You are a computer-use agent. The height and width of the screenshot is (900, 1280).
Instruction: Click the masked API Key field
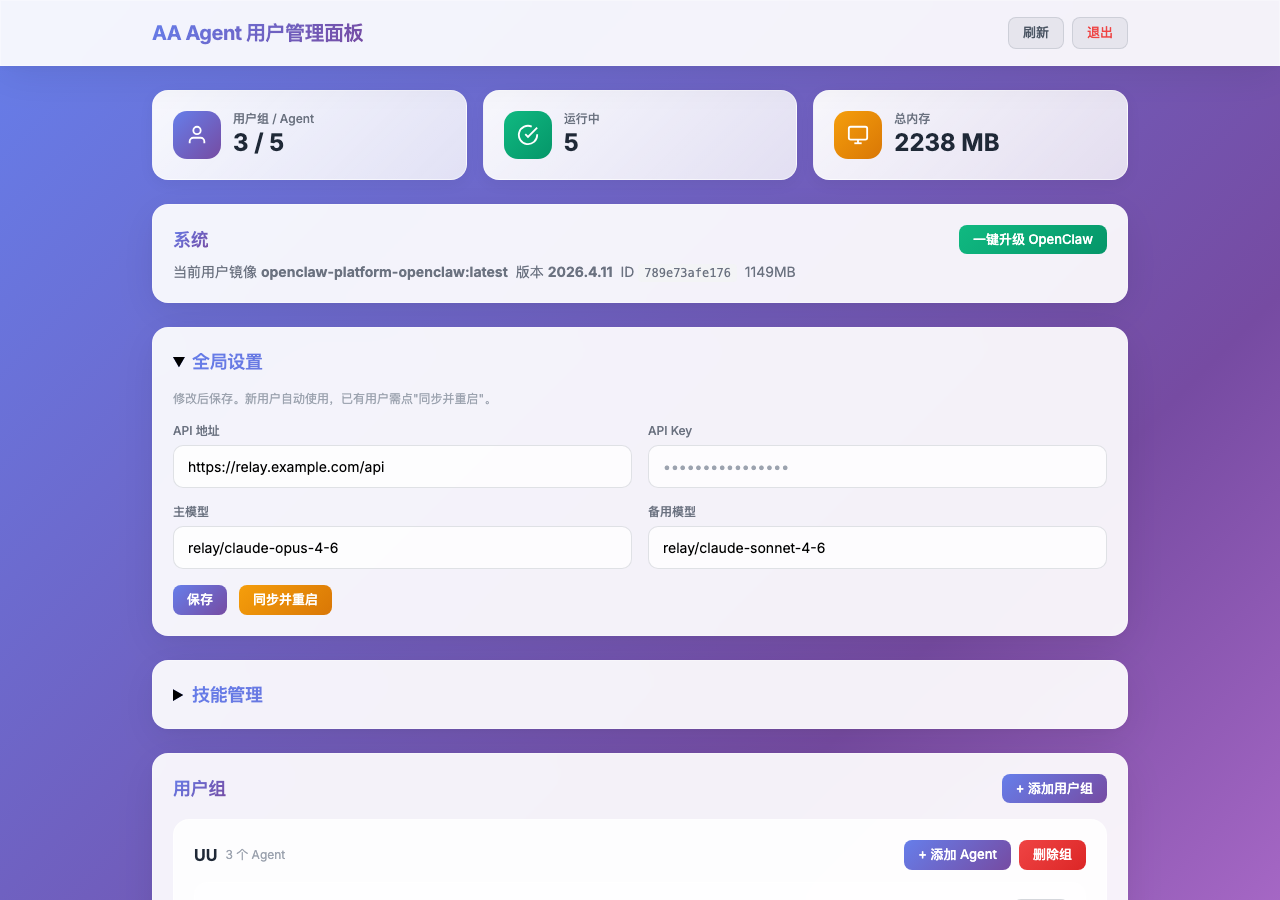pyautogui.click(x=877, y=466)
